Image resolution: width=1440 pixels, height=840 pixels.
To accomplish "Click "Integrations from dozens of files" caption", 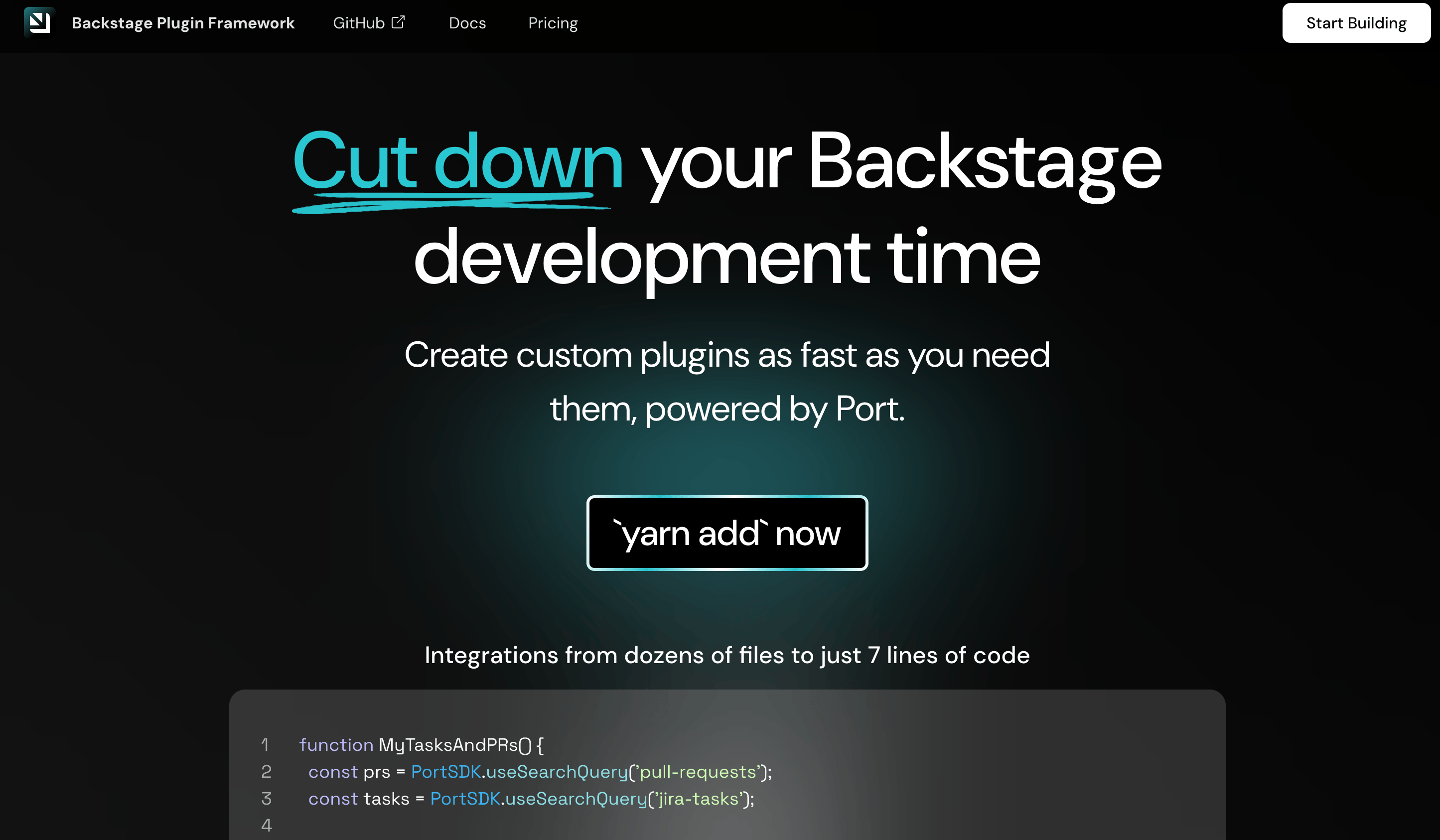I will pos(727,655).
